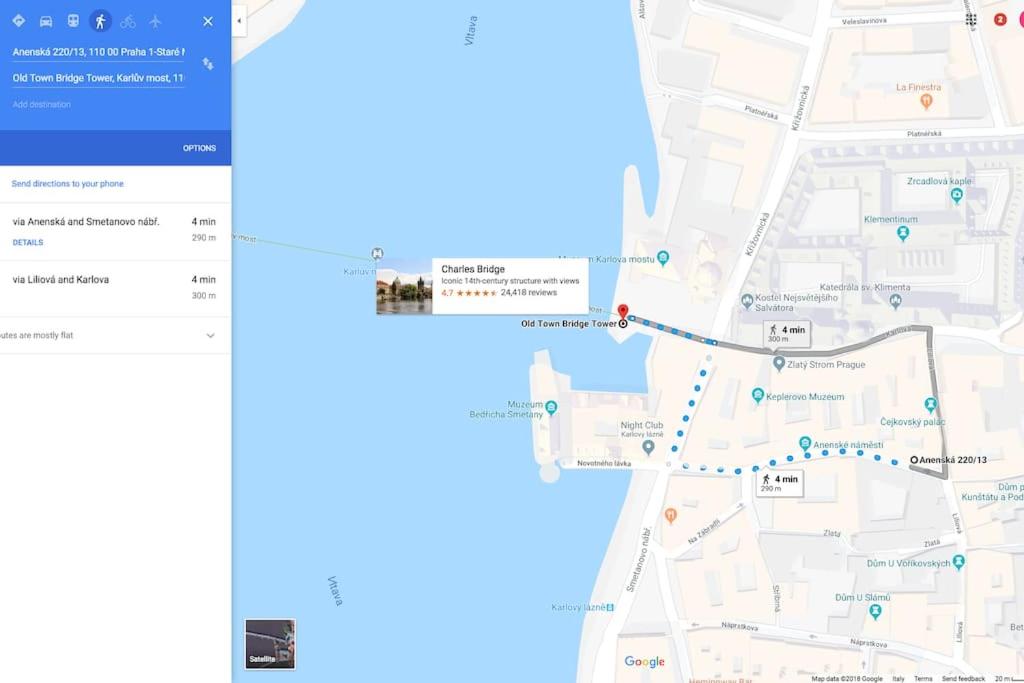
Task: Select the transit travel mode icon
Action: [73, 22]
